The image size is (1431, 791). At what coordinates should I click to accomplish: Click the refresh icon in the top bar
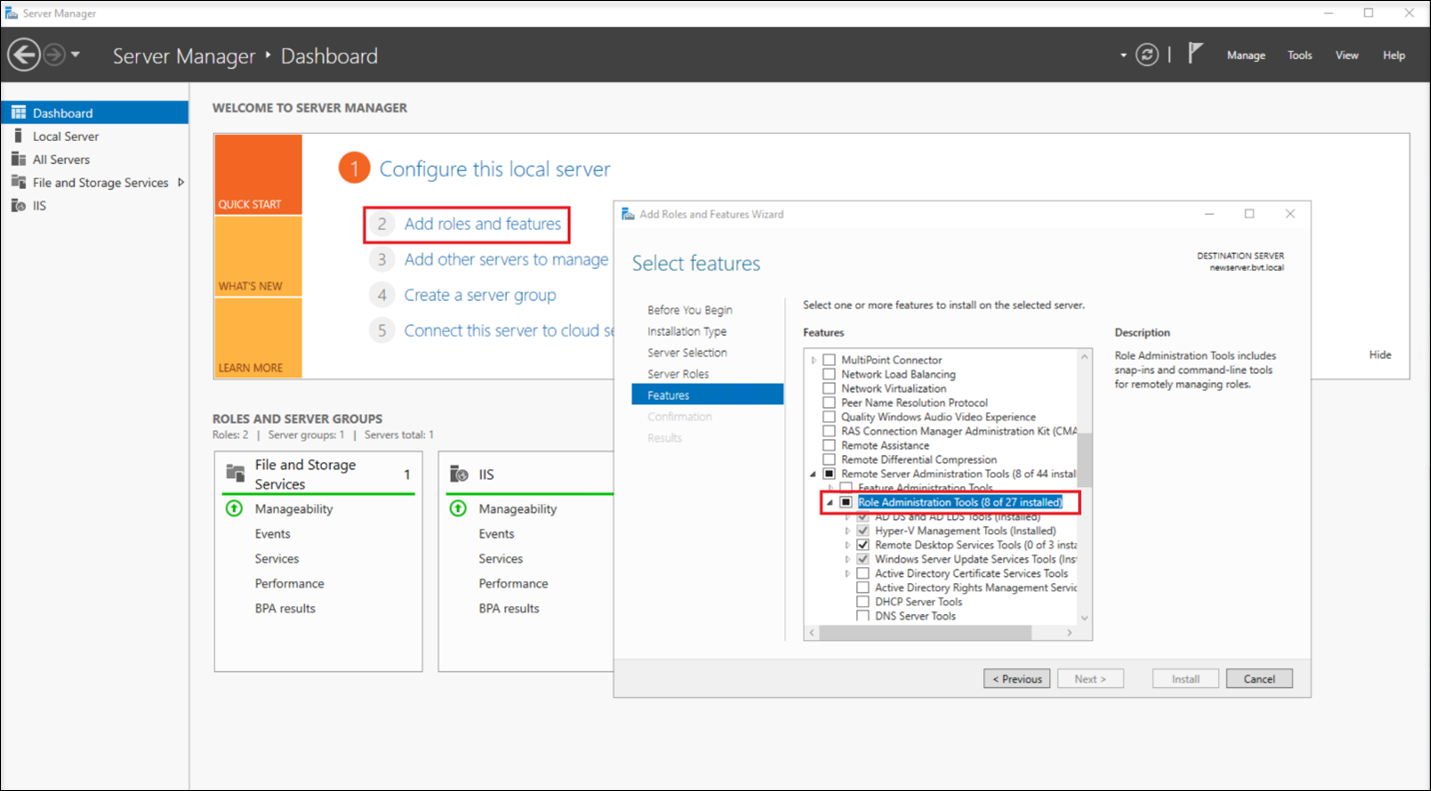tap(1146, 54)
